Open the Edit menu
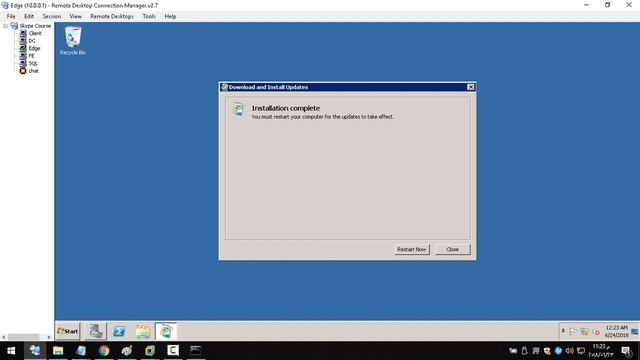Screen dimensions: 640x360 tap(29, 16)
